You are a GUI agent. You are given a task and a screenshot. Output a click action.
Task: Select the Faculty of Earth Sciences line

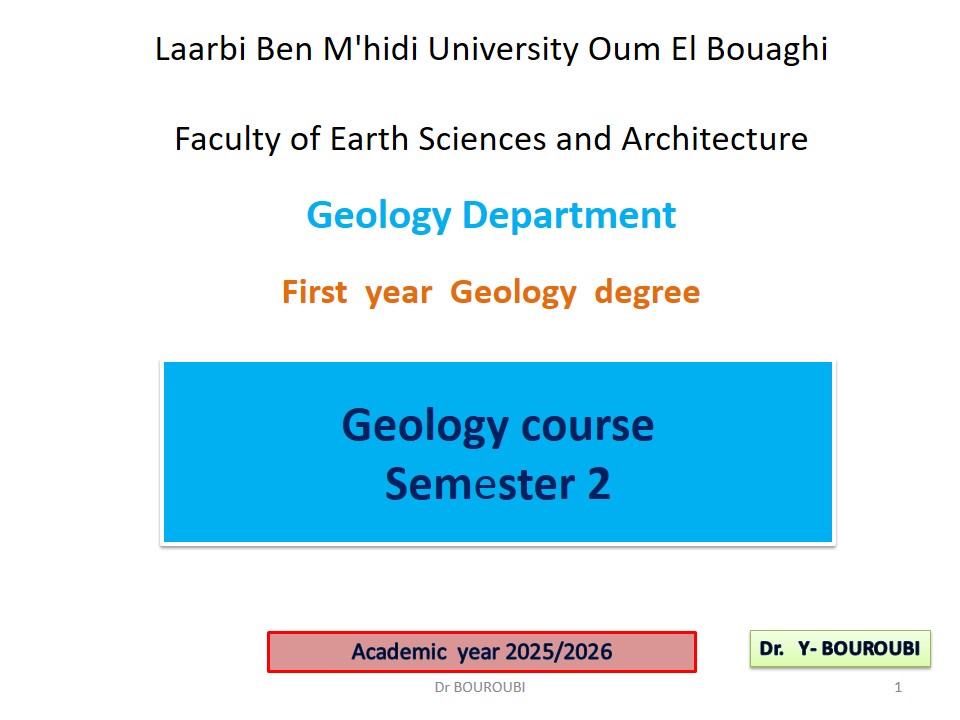coord(491,138)
